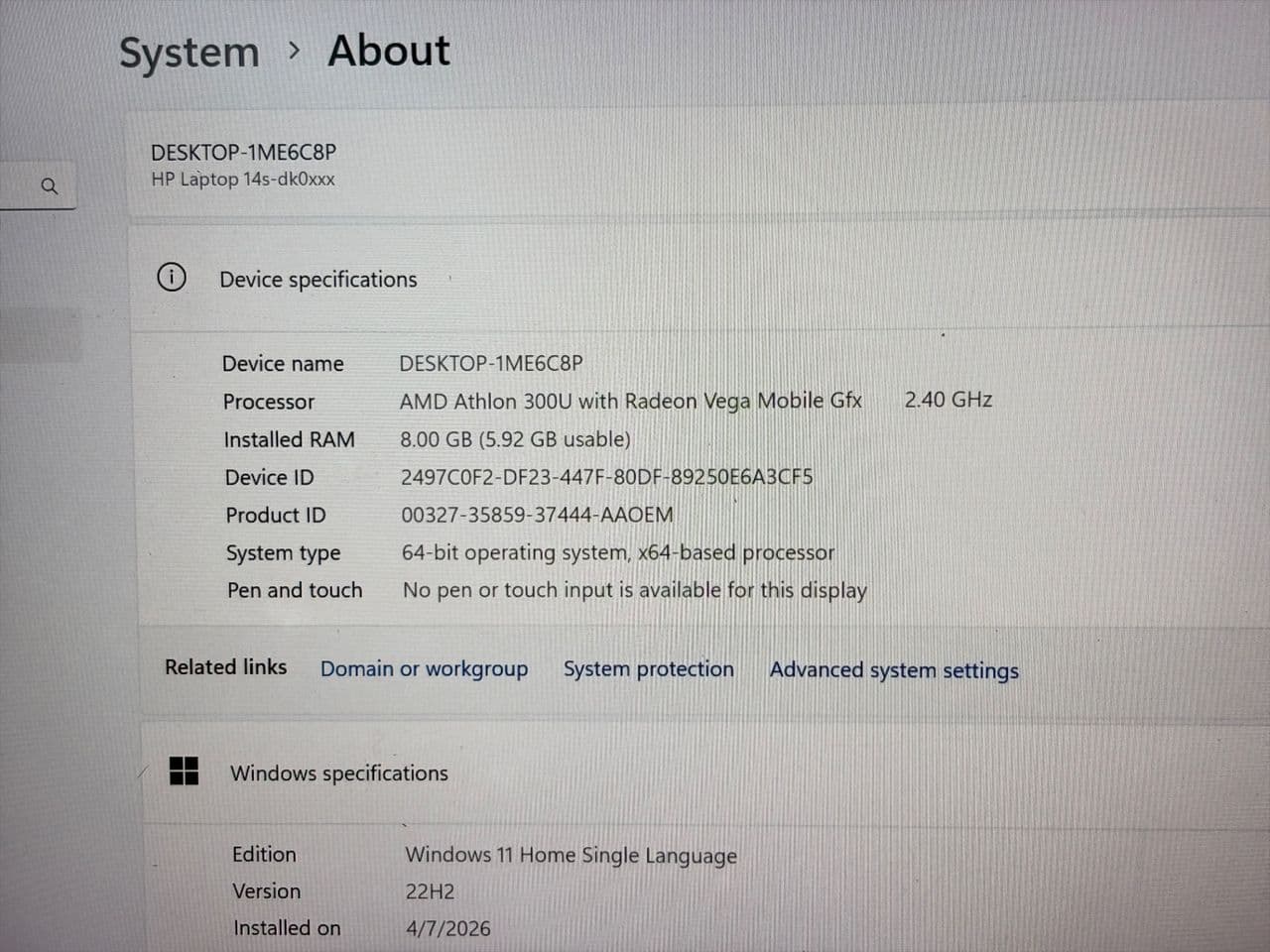Click the Processor label
This screenshot has height=952, width=1270.
[269, 402]
